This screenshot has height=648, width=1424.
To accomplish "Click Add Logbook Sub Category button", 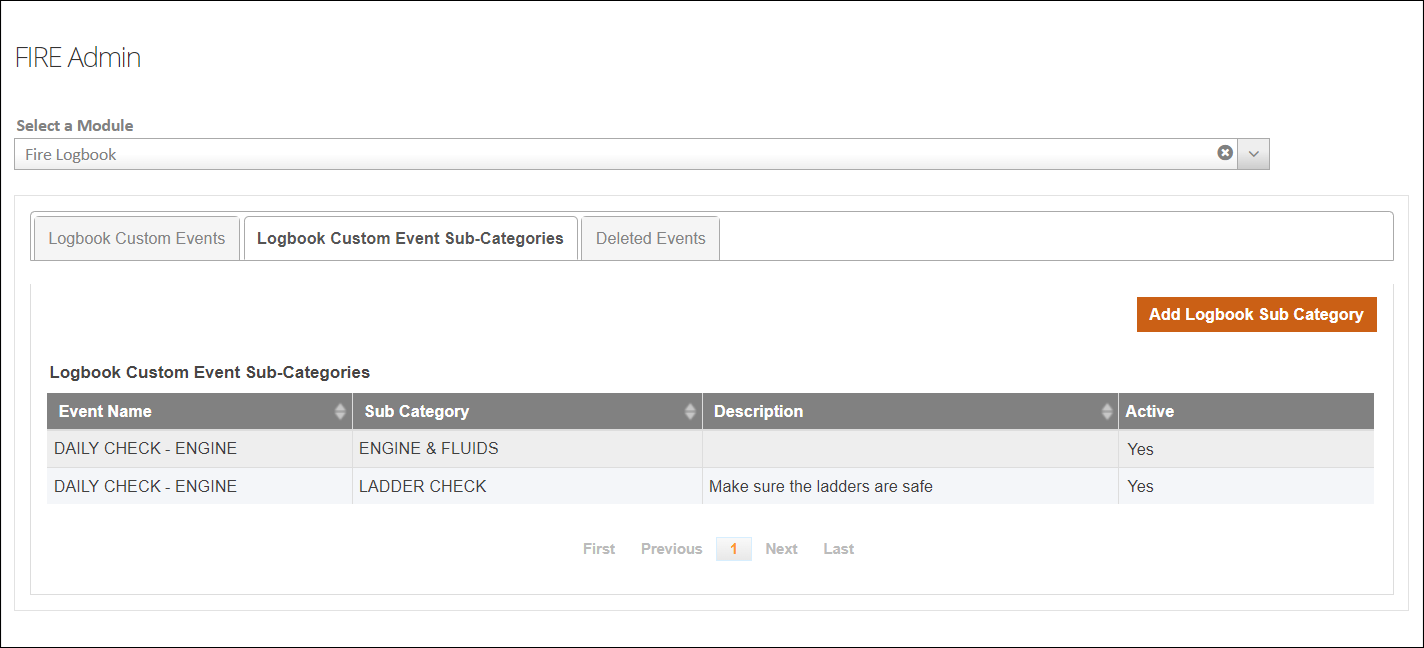I will click(x=1256, y=314).
